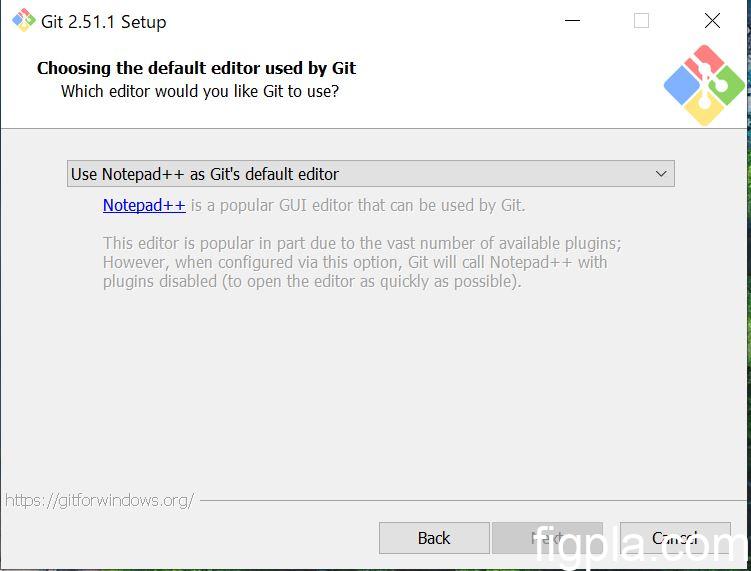Click the "Which editor would you like" subheading
This screenshot has width=751, height=571.
click(200, 92)
